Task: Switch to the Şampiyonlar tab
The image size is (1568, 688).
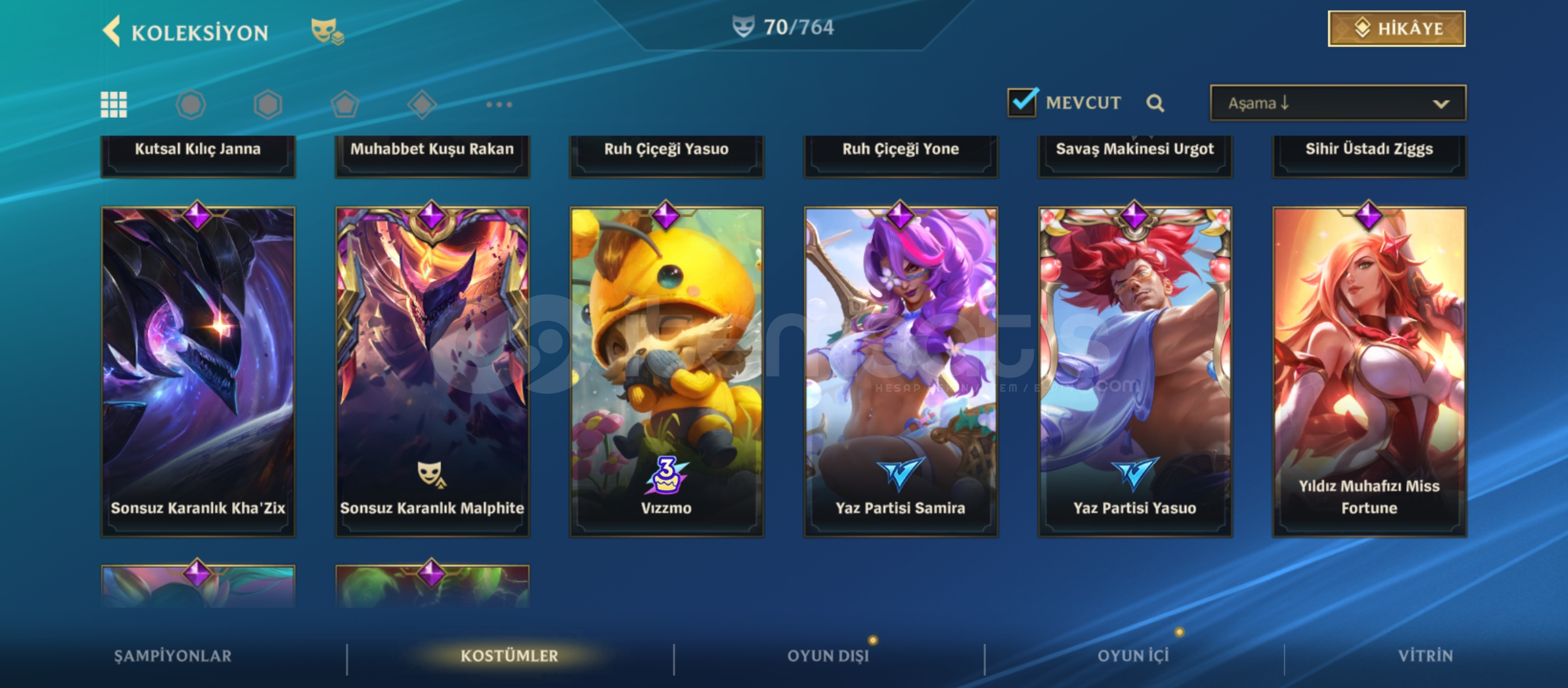Action: [x=173, y=656]
